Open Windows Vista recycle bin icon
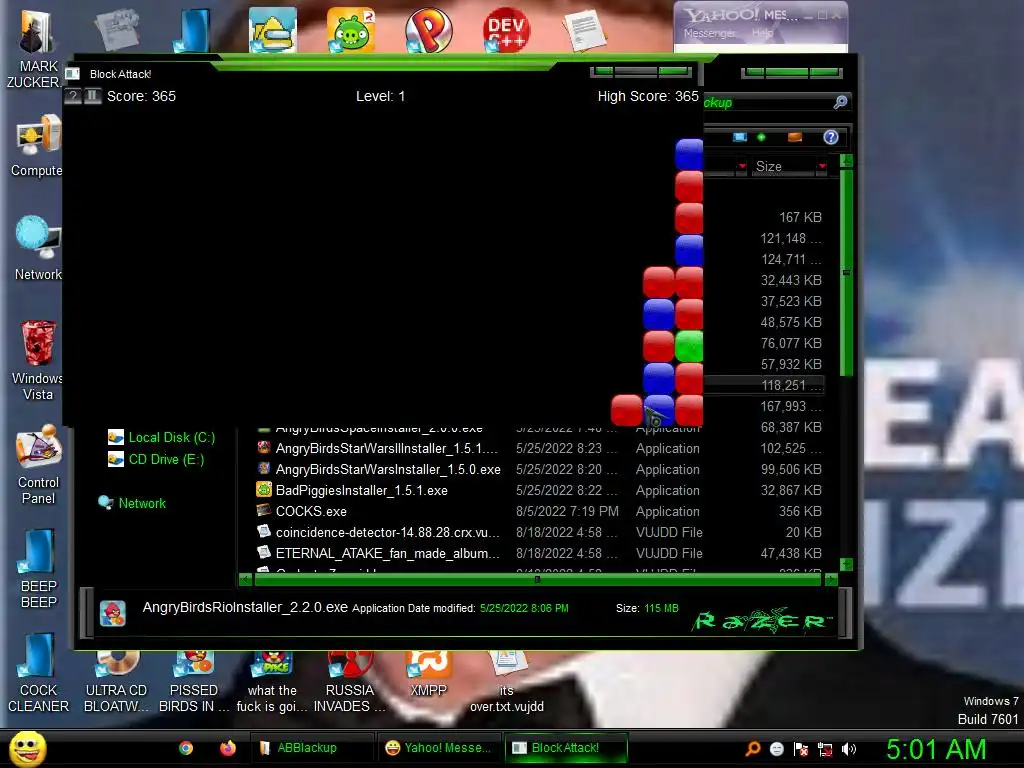 click(38, 360)
